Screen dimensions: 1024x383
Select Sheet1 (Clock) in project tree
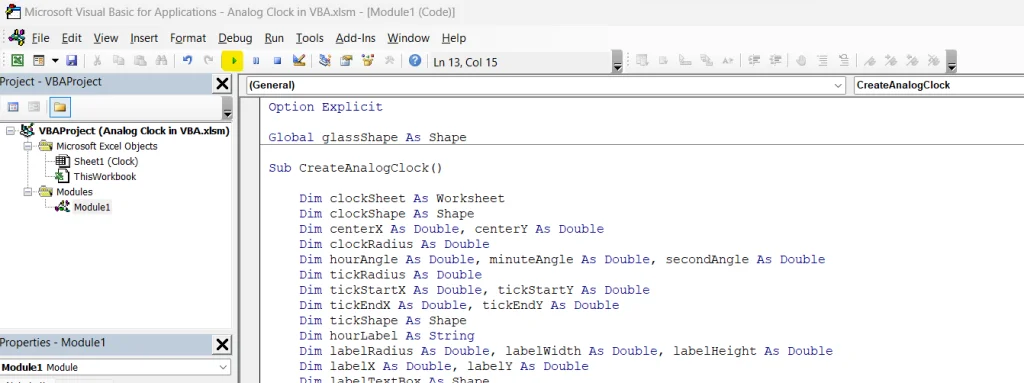pyautogui.click(x=106, y=161)
